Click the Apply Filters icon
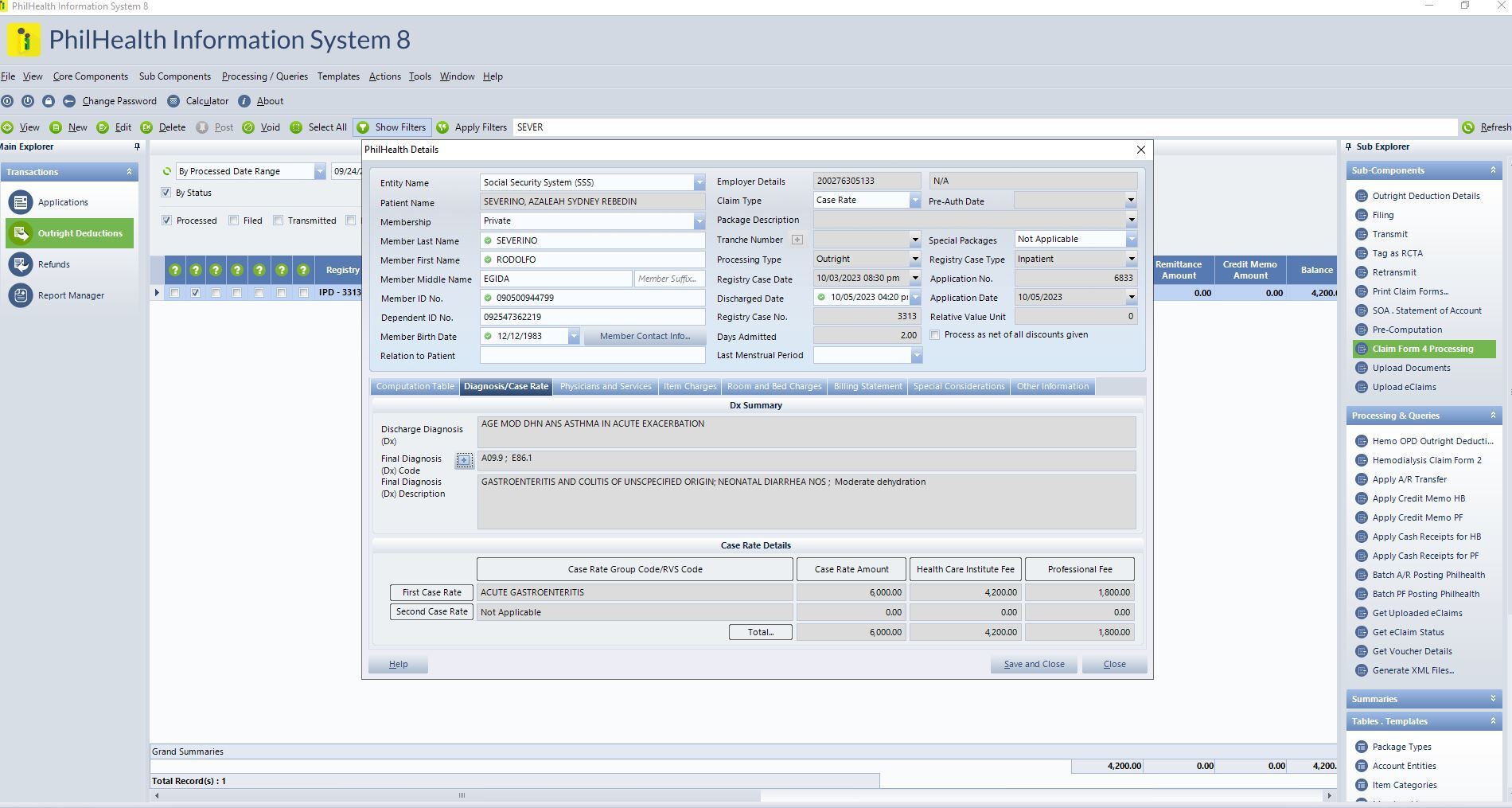1512x808 pixels. click(442, 127)
